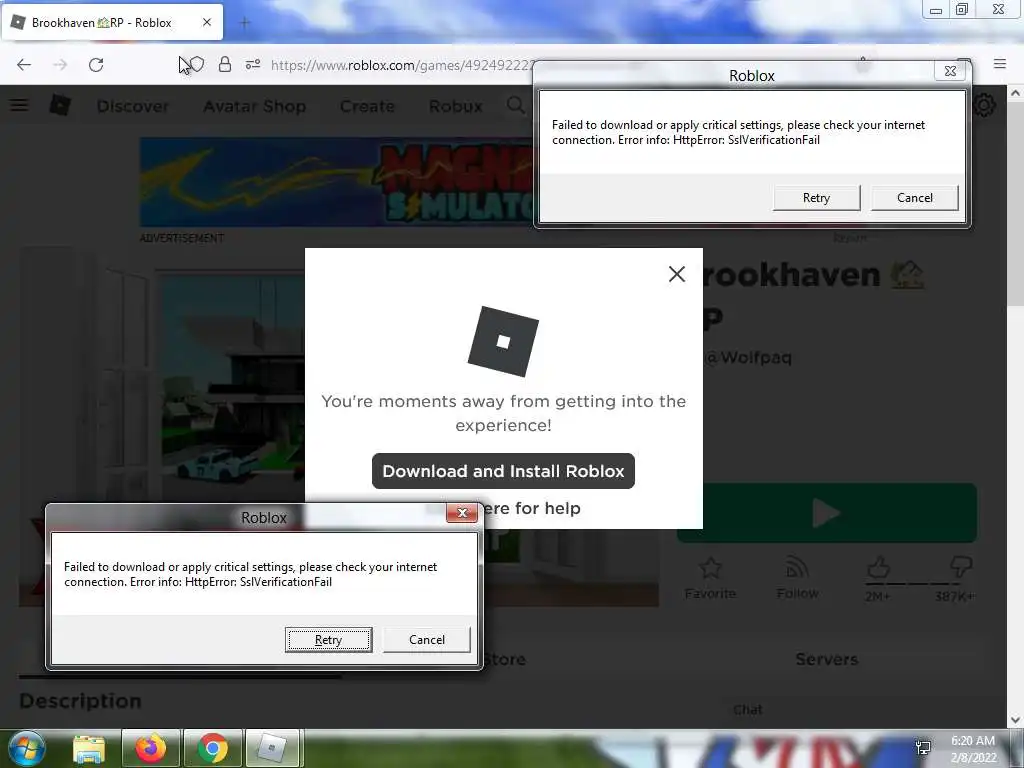Open the Windows Start orb
Image resolution: width=1024 pixels, height=768 pixels.
[27, 748]
